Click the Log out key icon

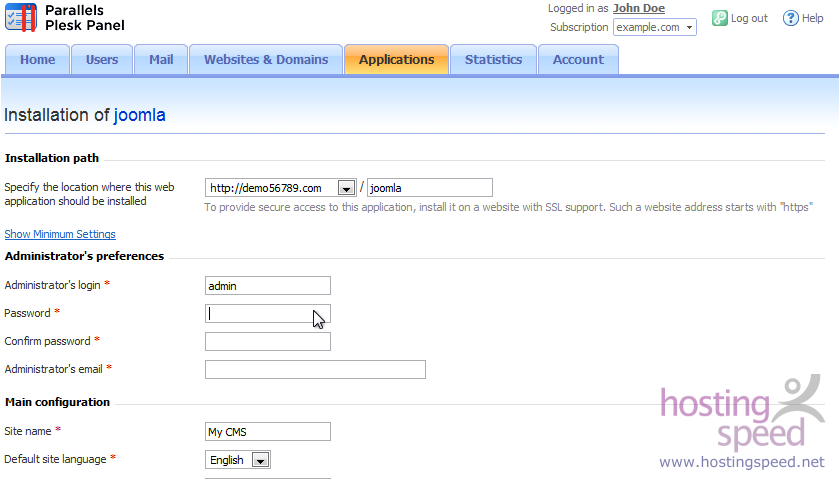pos(719,18)
